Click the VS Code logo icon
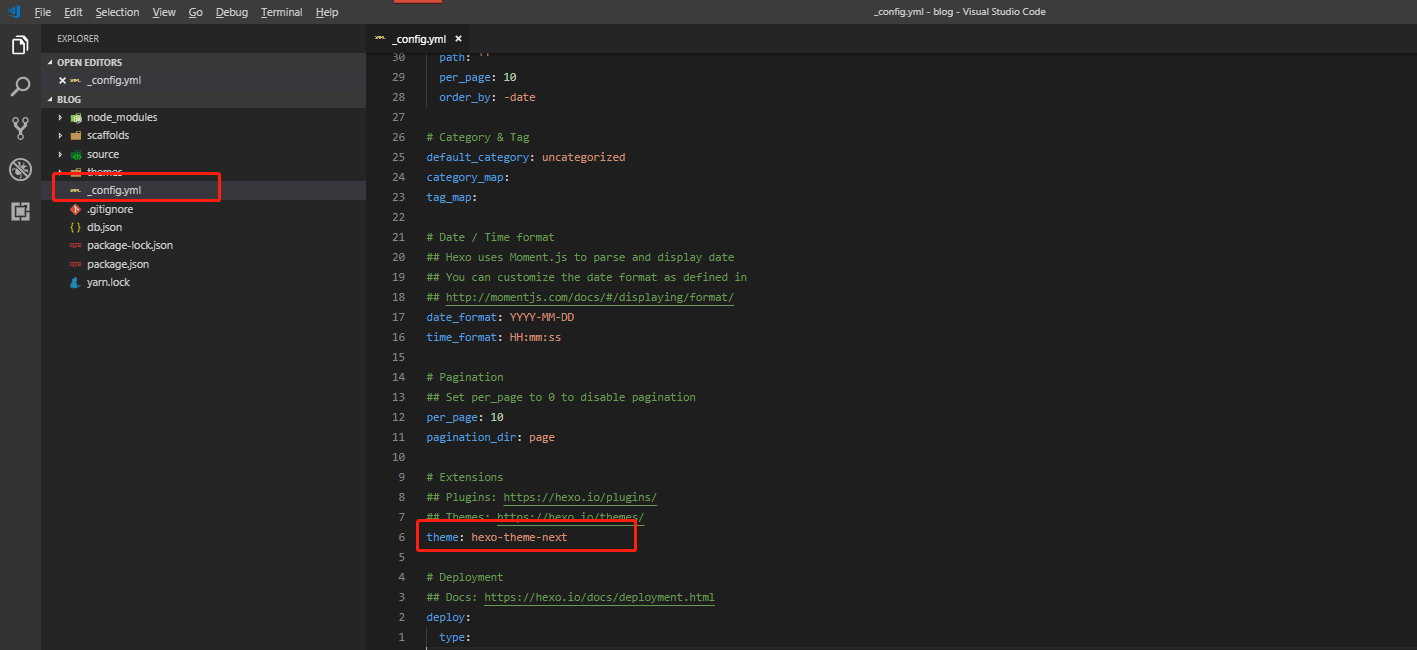This screenshot has width=1417, height=650. [x=14, y=12]
